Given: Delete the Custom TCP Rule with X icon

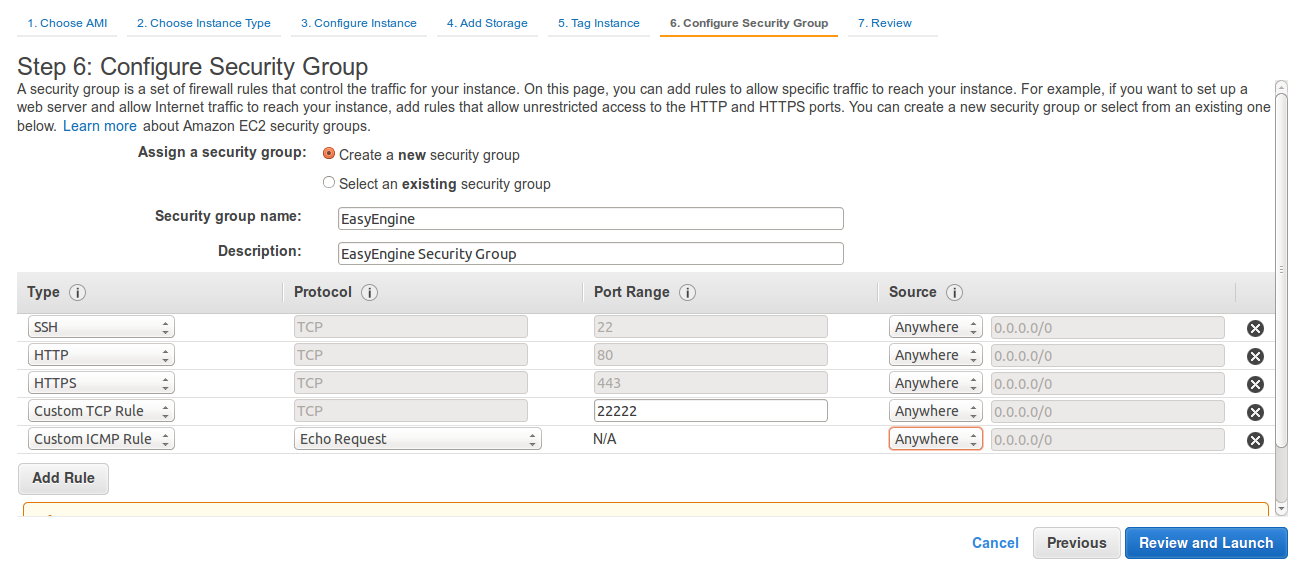Looking at the screenshot, I should coord(1255,412).
